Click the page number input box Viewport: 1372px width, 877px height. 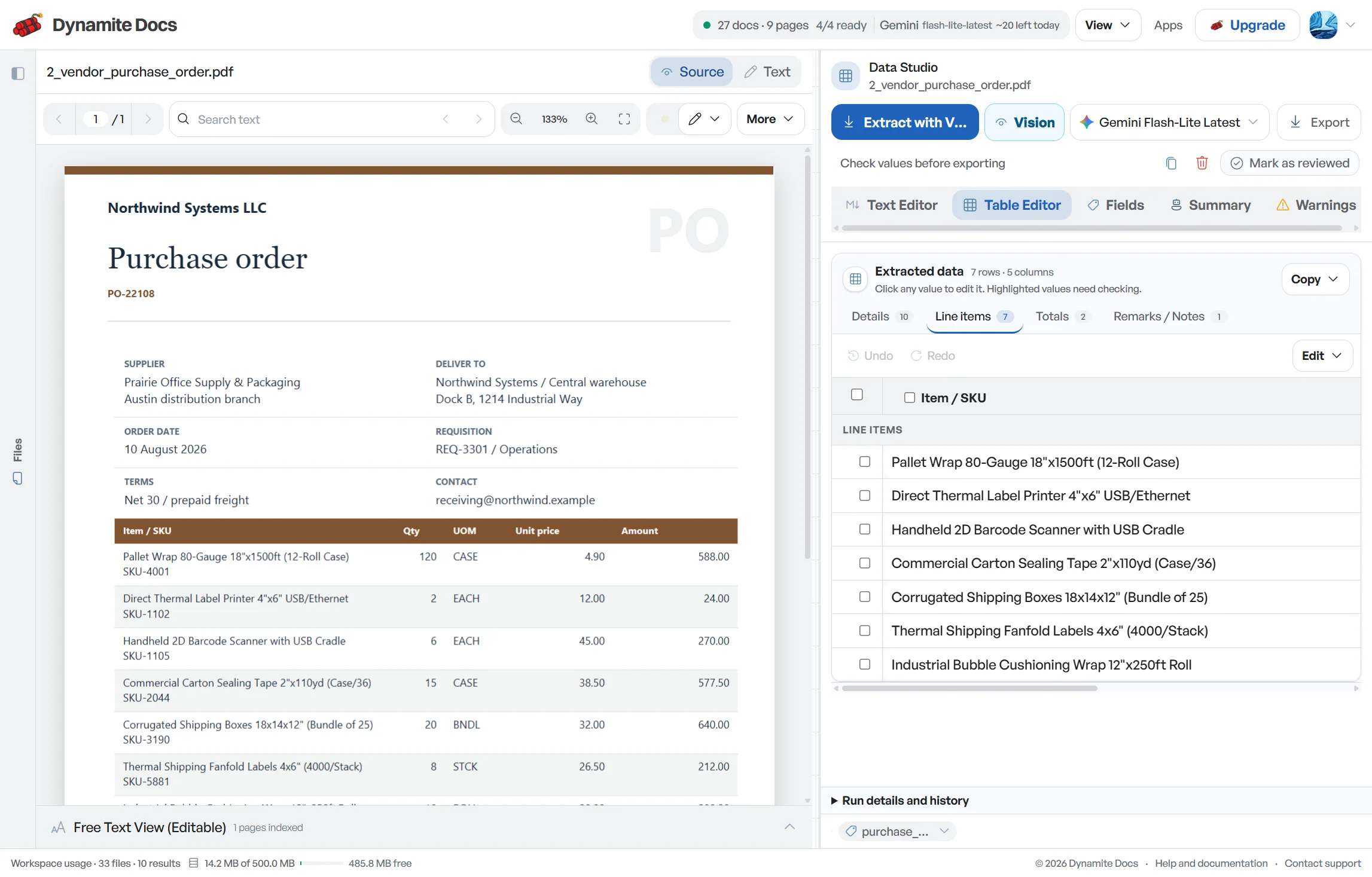pos(95,119)
